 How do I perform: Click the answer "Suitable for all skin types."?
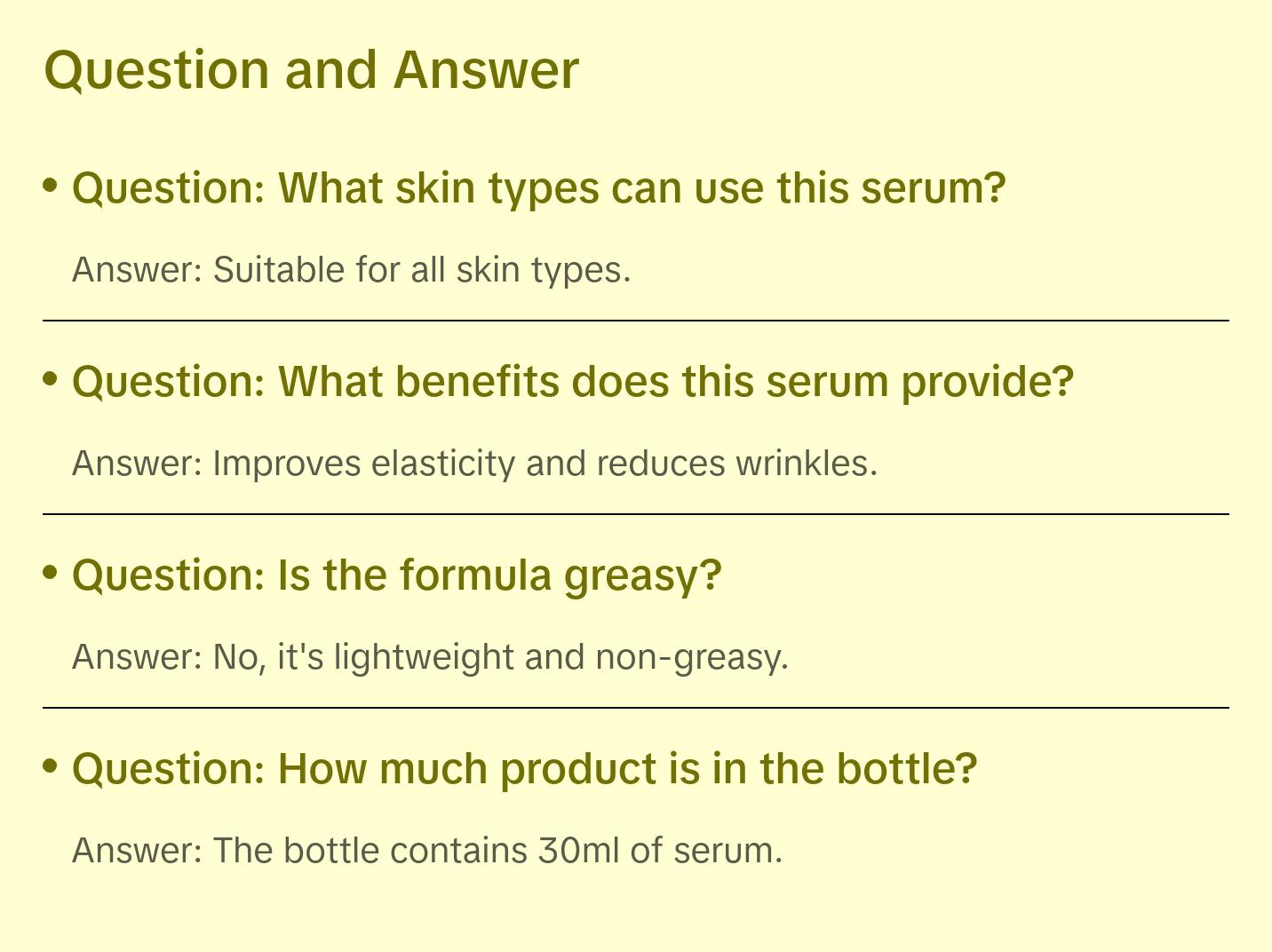[422, 270]
